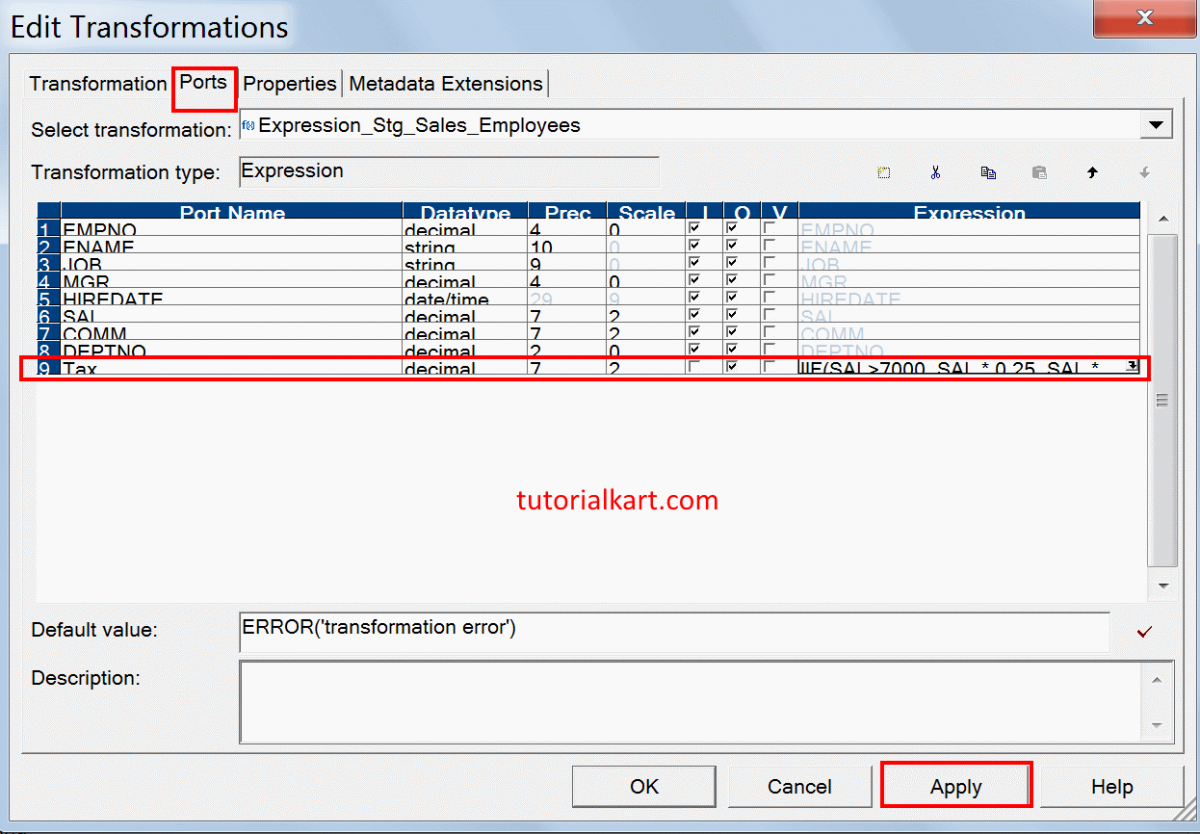The width and height of the screenshot is (1200, 834).
Task: Copy the selected port
Action: click(x=988, y=172)
